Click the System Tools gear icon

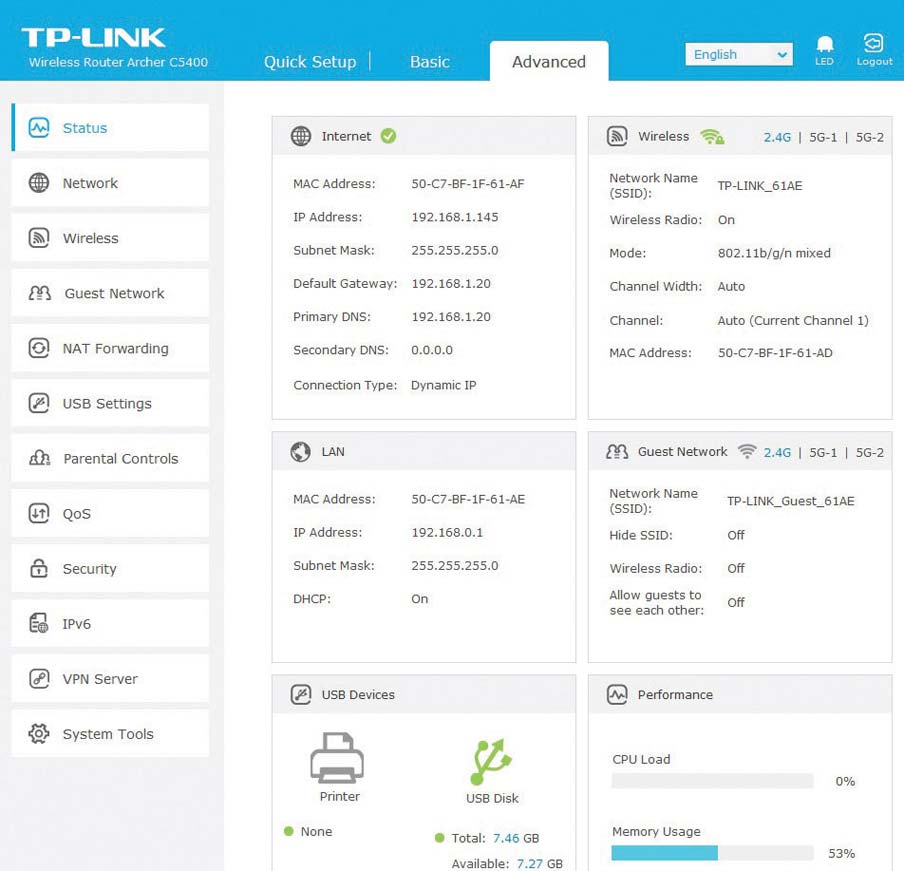point(39,733)
